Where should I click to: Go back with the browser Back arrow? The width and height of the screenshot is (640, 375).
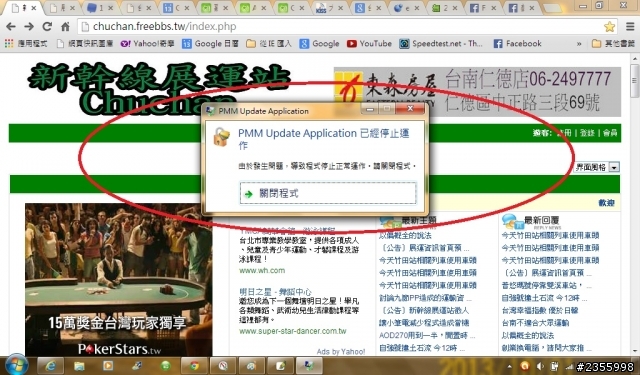11,27
